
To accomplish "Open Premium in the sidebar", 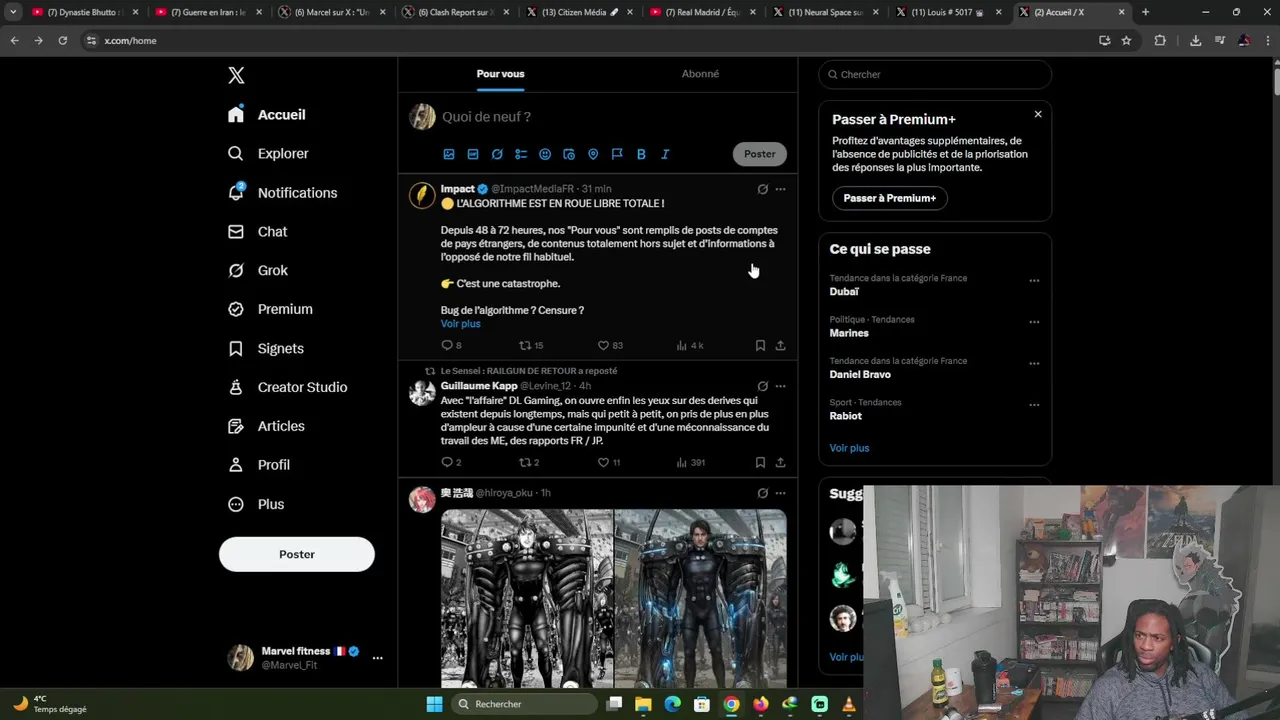I will coord(270,310).
